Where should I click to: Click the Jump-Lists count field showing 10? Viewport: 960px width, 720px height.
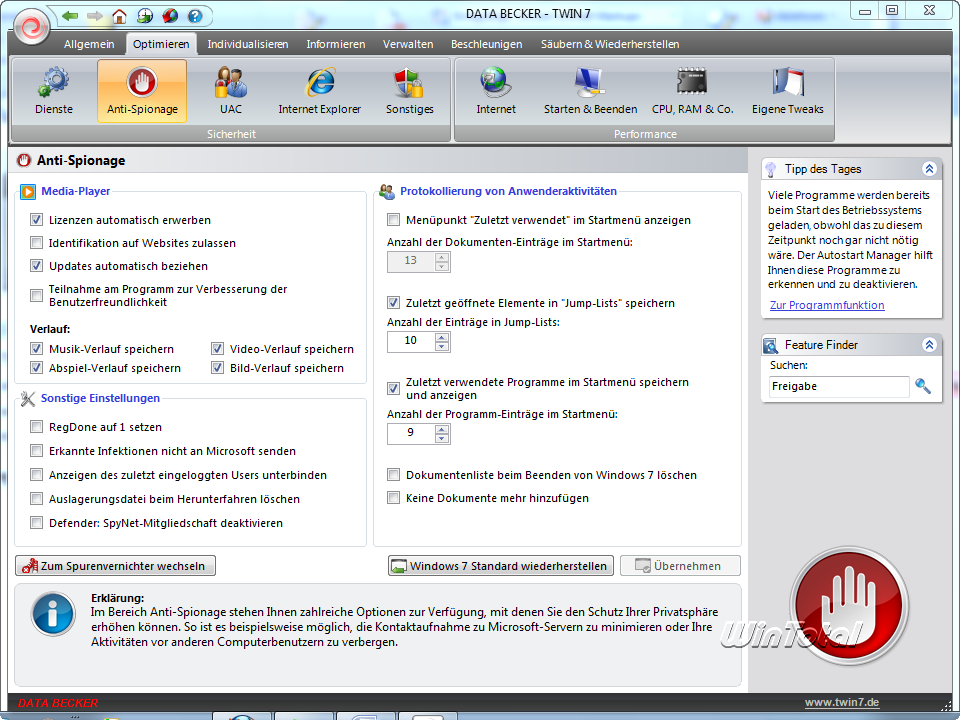(411, 341)
